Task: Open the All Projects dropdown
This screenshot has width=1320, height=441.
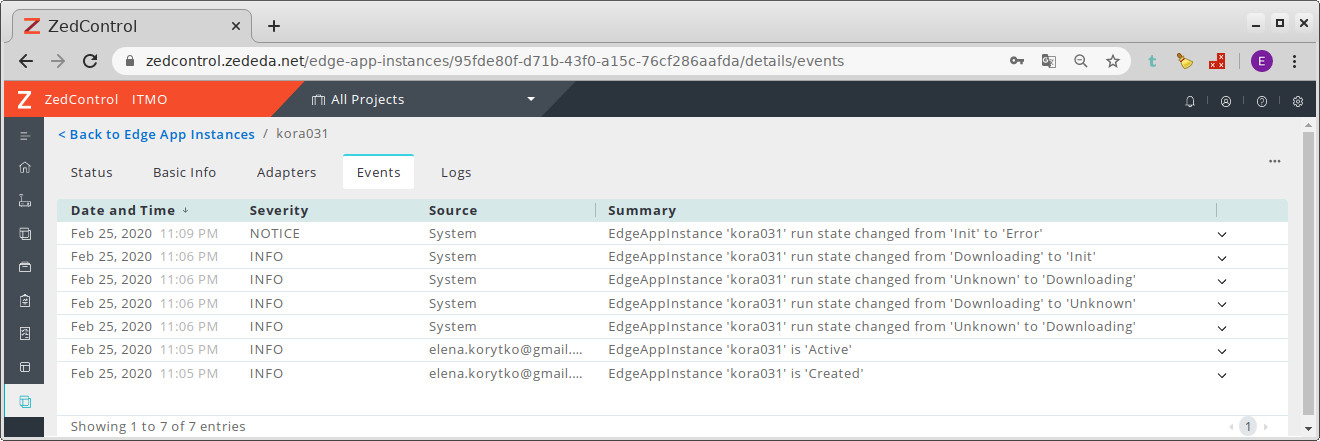Action: pos(423,100)
